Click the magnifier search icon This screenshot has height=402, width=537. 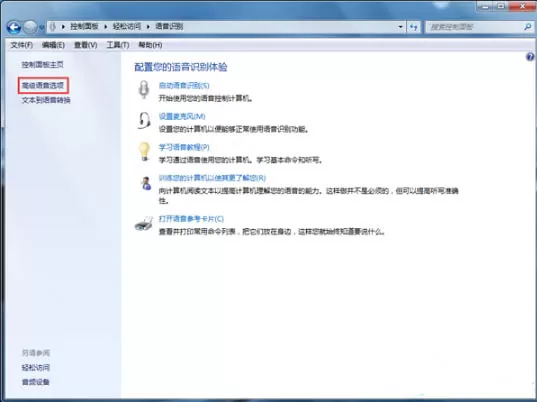click(528, 27)
